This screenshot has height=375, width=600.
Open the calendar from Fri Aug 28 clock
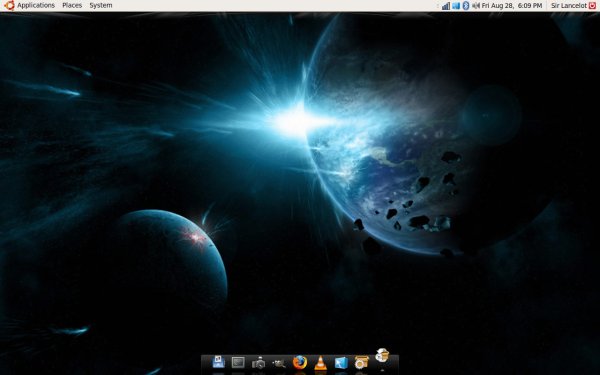pyautogui.click(x=512, y=5)
